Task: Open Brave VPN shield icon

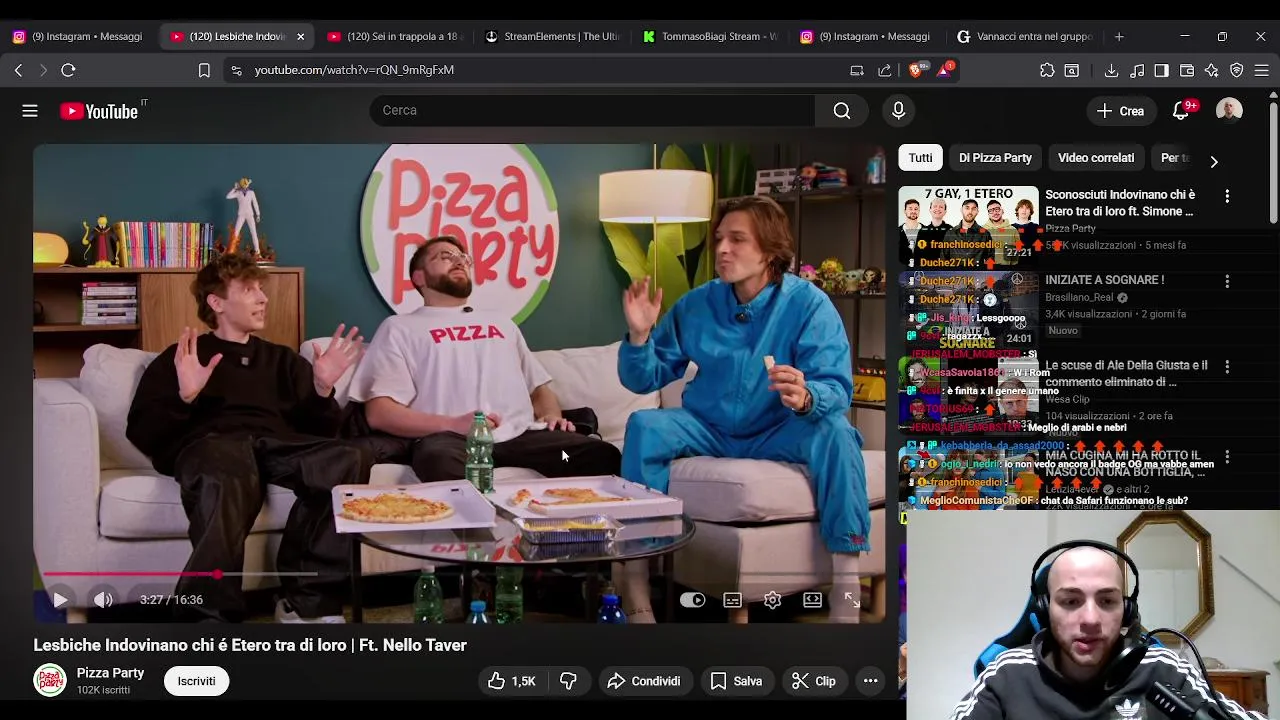Action: click(x=1237, y=70)
